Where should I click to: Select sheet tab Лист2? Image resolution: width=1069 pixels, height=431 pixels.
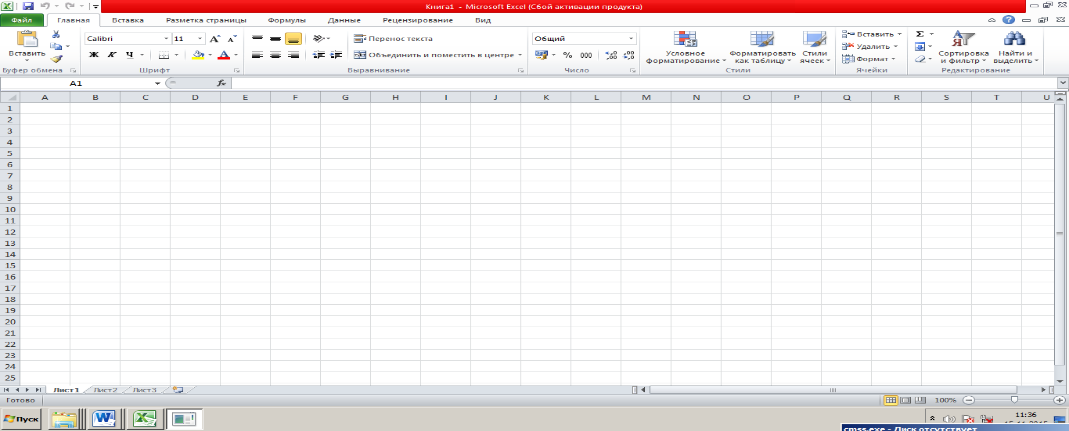tap(105, 390)
